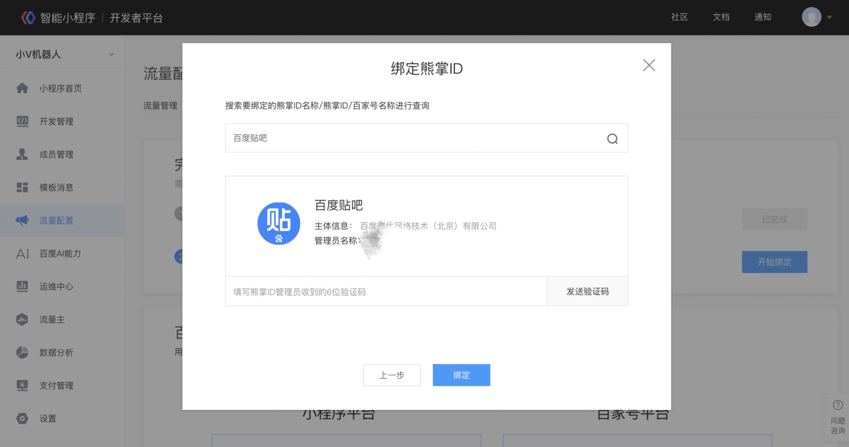The height and width of the screenshot is (447, 849).
Task: Expand the account dropdown arrow
Action: 830,17
